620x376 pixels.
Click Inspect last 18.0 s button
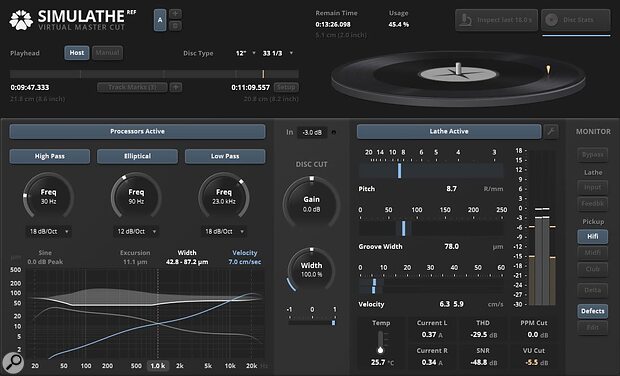pyautogui.click(x=496, y=20)
